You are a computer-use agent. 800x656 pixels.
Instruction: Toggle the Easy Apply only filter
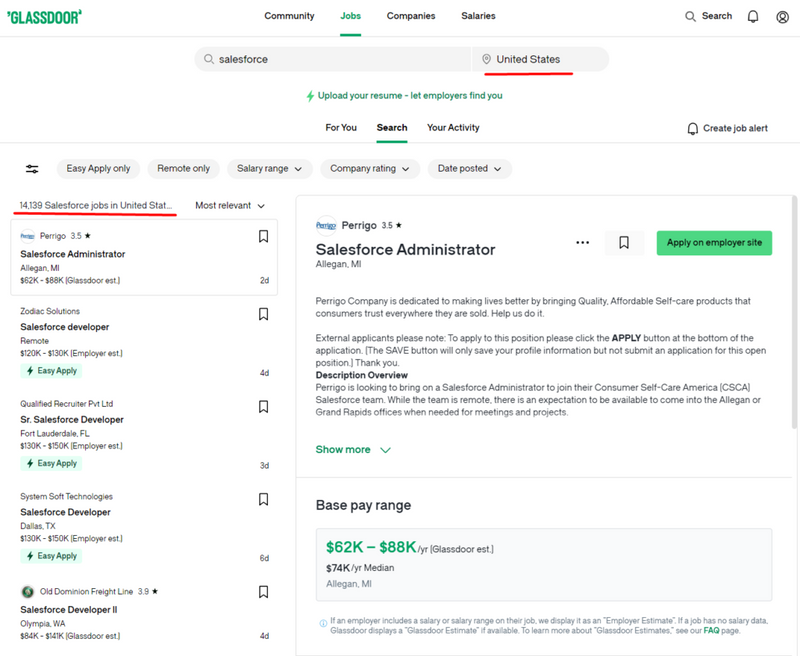click(x=98, y=169)
